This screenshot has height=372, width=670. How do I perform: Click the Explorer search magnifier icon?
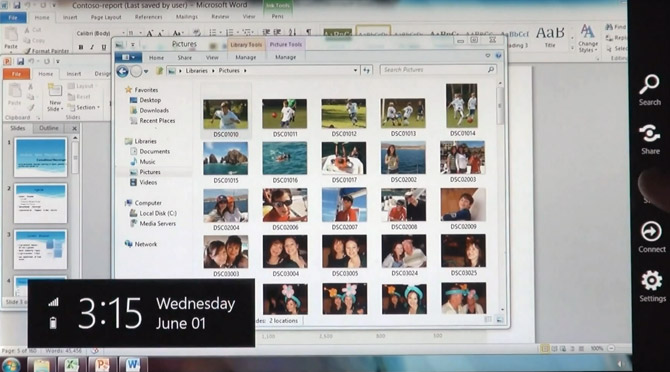coord(491,69)
